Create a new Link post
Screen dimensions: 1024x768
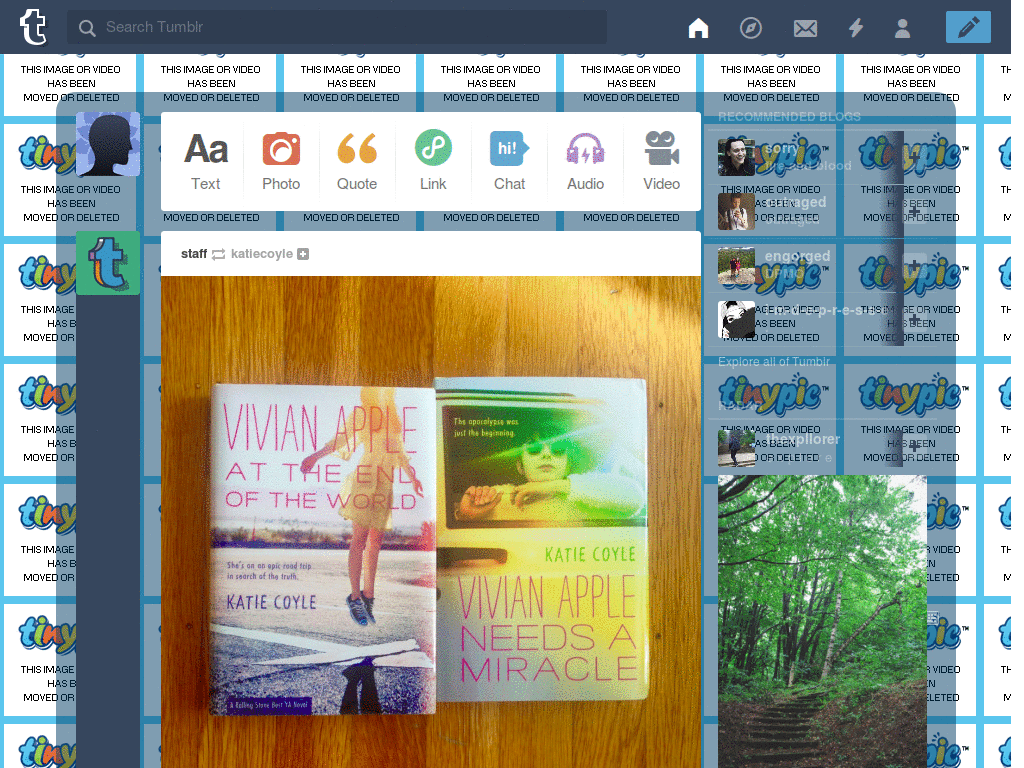click(433, 161)
